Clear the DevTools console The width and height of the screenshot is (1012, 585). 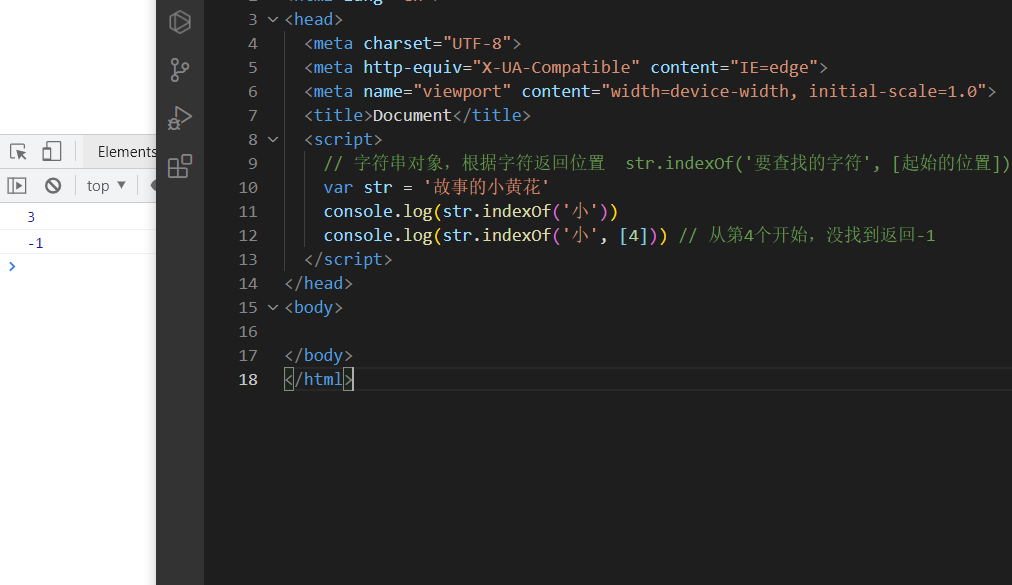[x=53, y=186]
